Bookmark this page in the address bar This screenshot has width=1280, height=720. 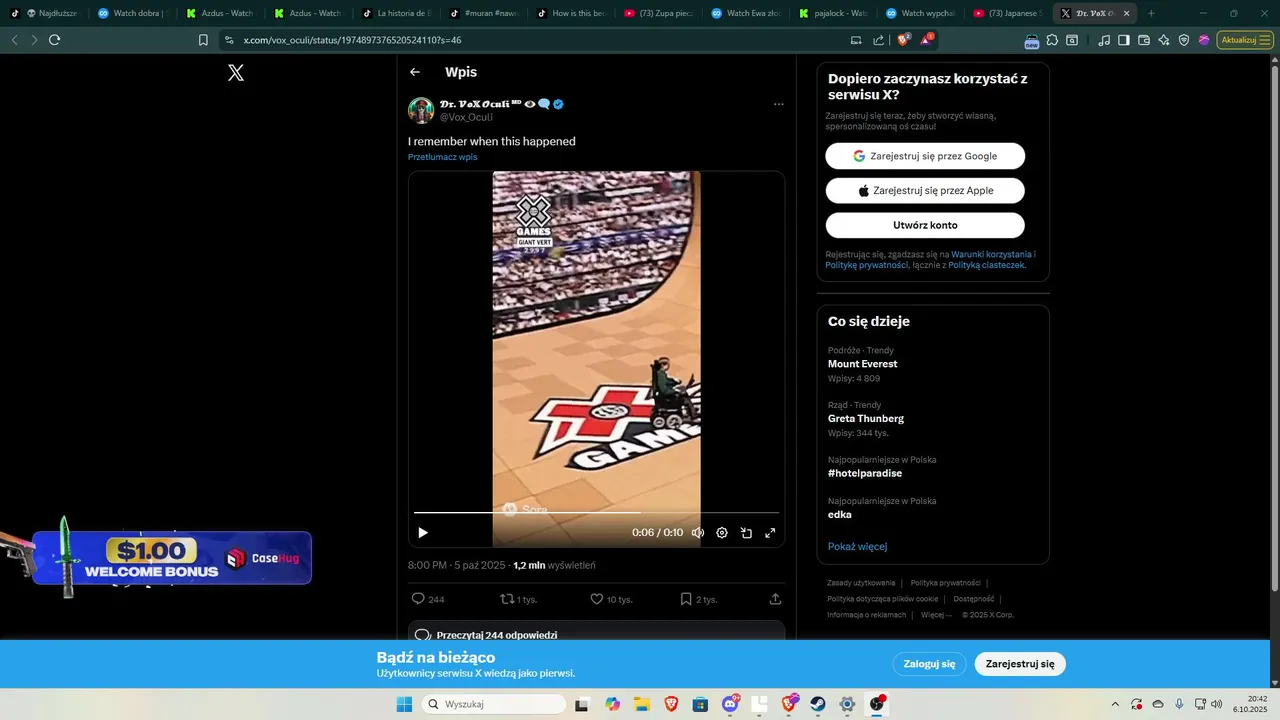click(203, 40)
